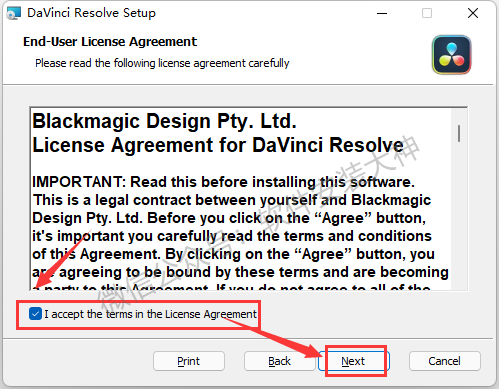Click the 'End-User License Agreement' heading
The width and height of the screenshot is (499, 389).
click(110, 42)
